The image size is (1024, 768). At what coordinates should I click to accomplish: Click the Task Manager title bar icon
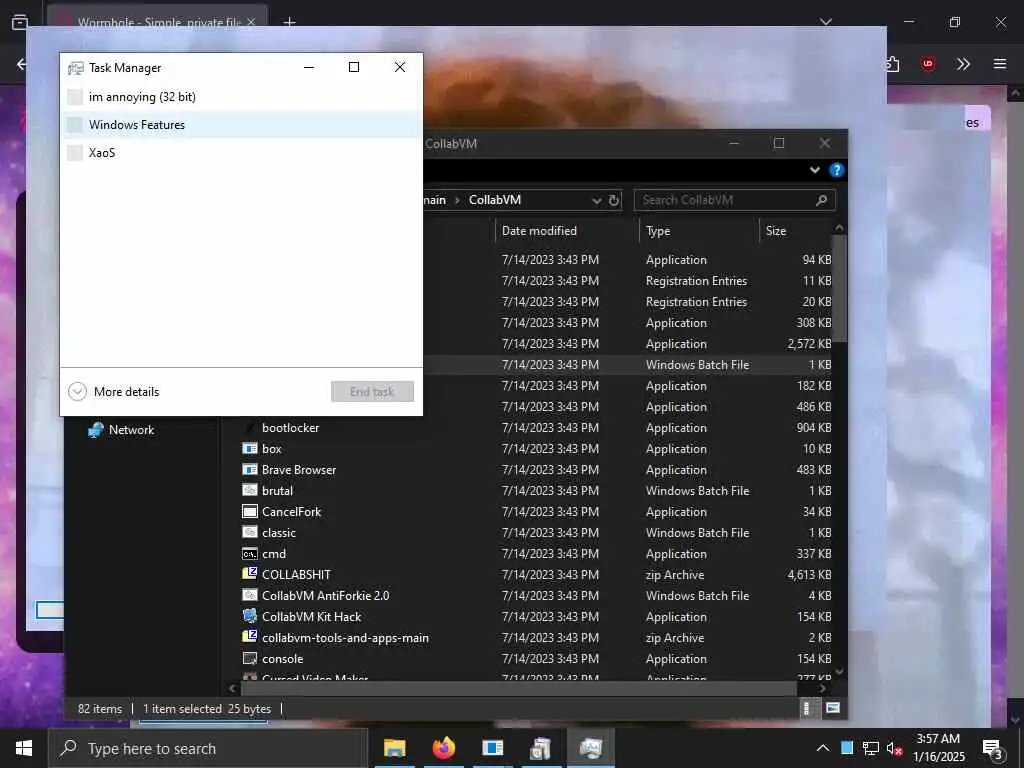click(x=76, y=68)
